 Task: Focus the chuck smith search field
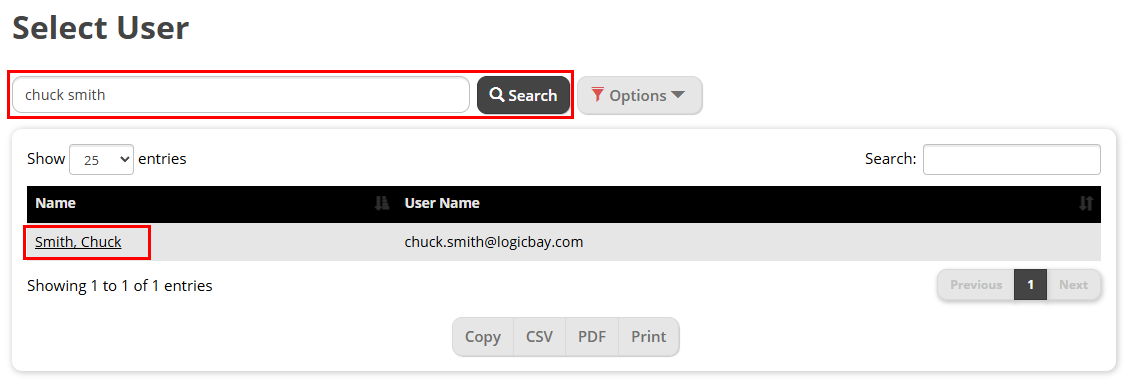(241, 95)
